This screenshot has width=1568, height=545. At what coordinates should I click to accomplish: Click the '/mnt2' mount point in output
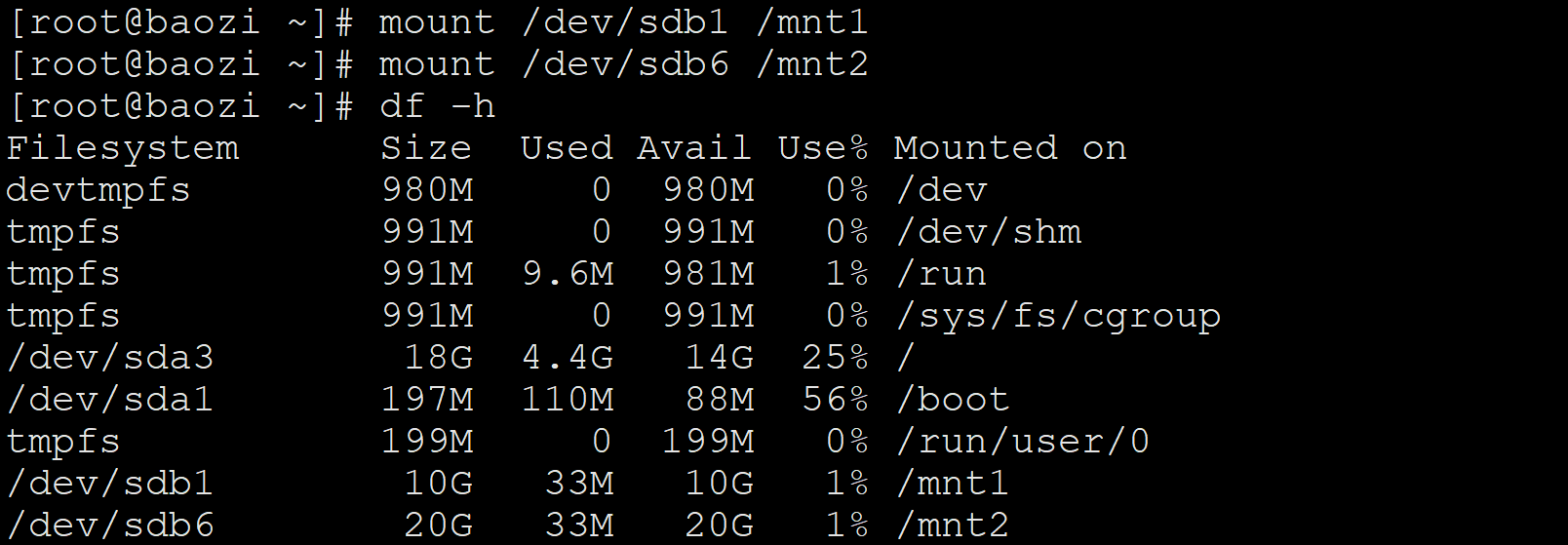[x=953, y=526]
